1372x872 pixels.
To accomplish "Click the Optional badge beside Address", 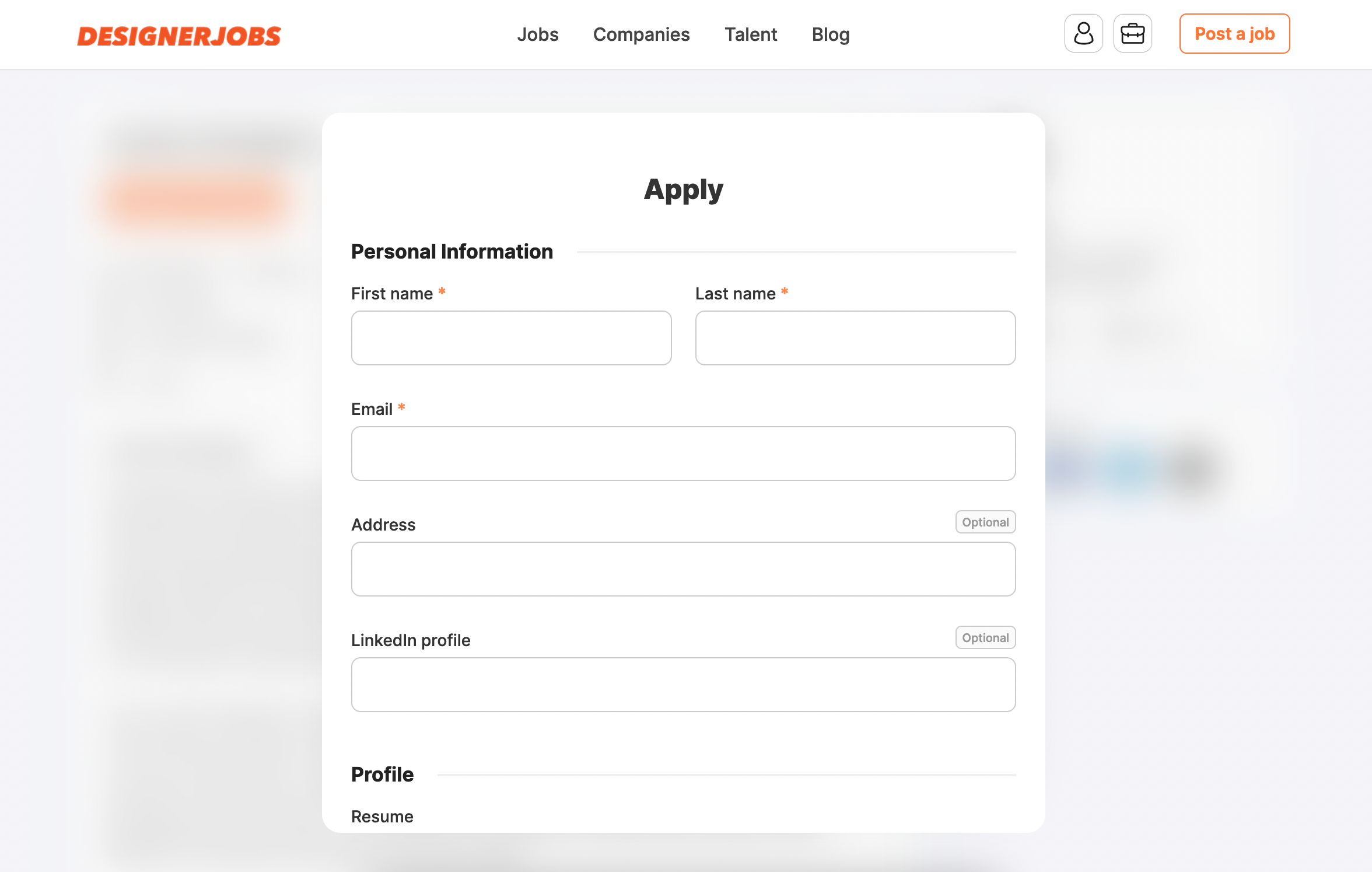I will (985, 522).
